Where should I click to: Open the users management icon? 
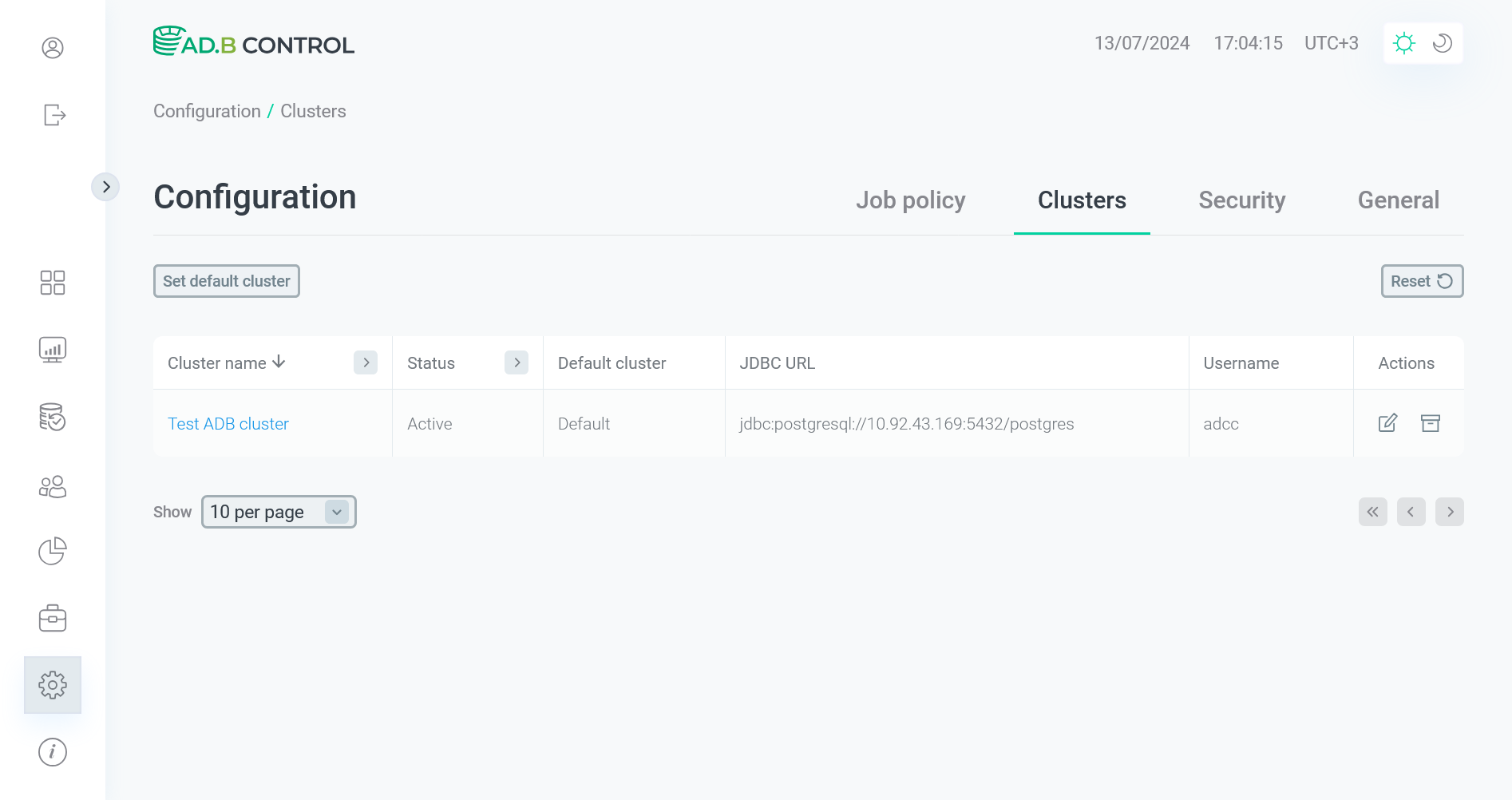pos(53,486)
